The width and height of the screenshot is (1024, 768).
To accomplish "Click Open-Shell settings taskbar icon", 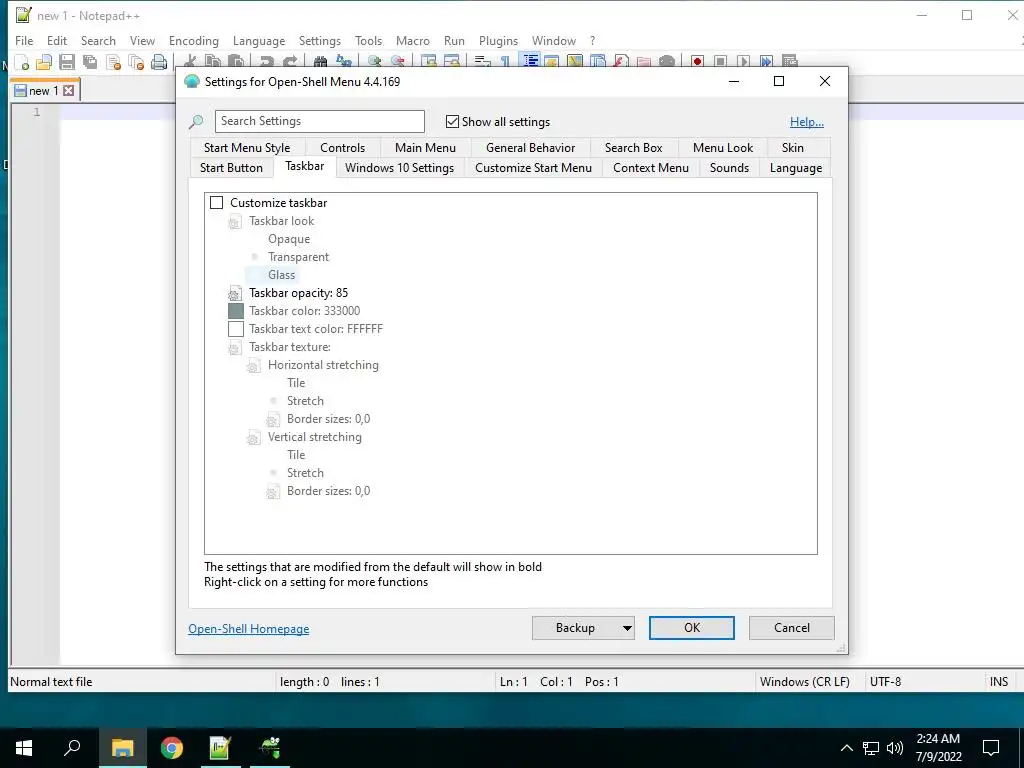I will tap(270, 748).
